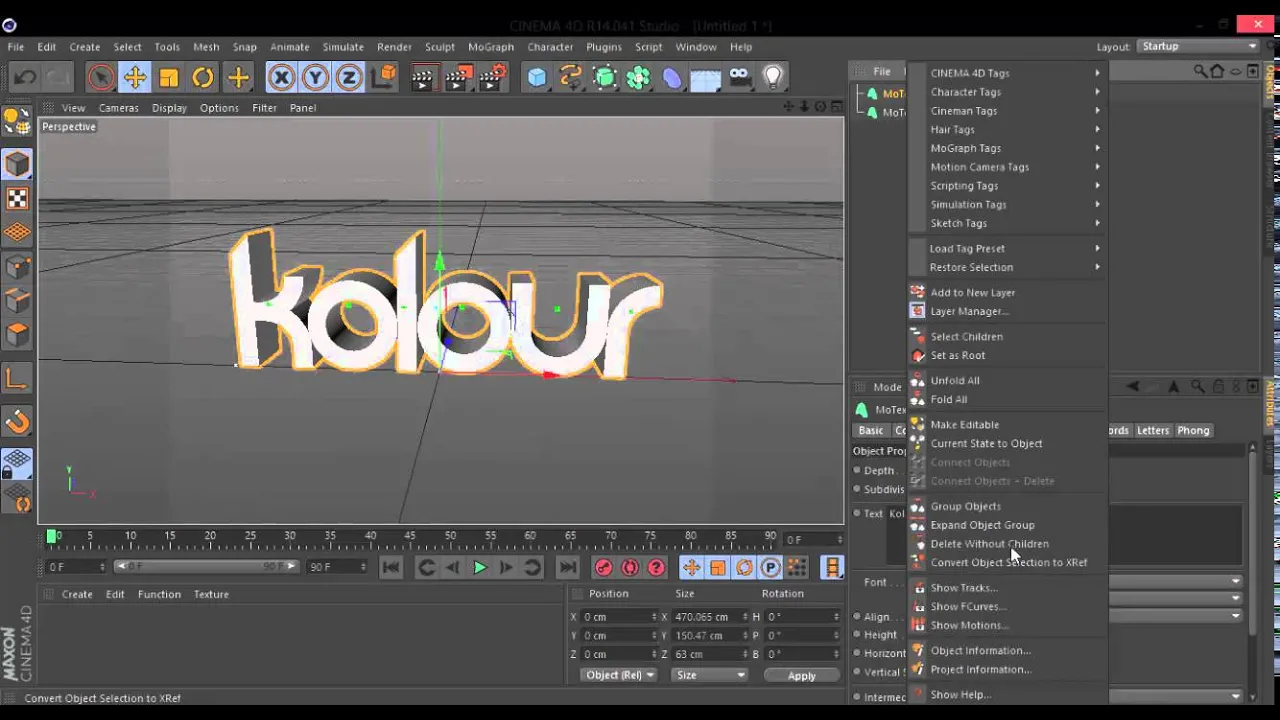This screenshot has height=720, width=1280.
Task: Select the Texture mode checkerboard icon
Action: pyautogui.click(x=17, y=198)
